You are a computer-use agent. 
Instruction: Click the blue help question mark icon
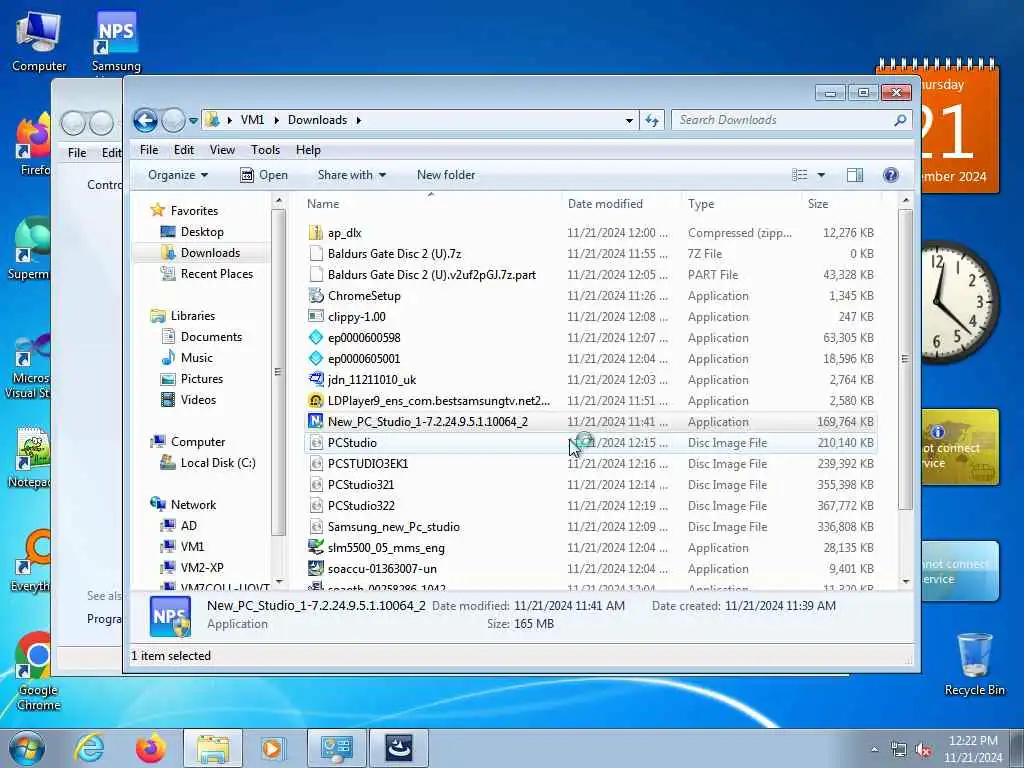tap(891, 175)
